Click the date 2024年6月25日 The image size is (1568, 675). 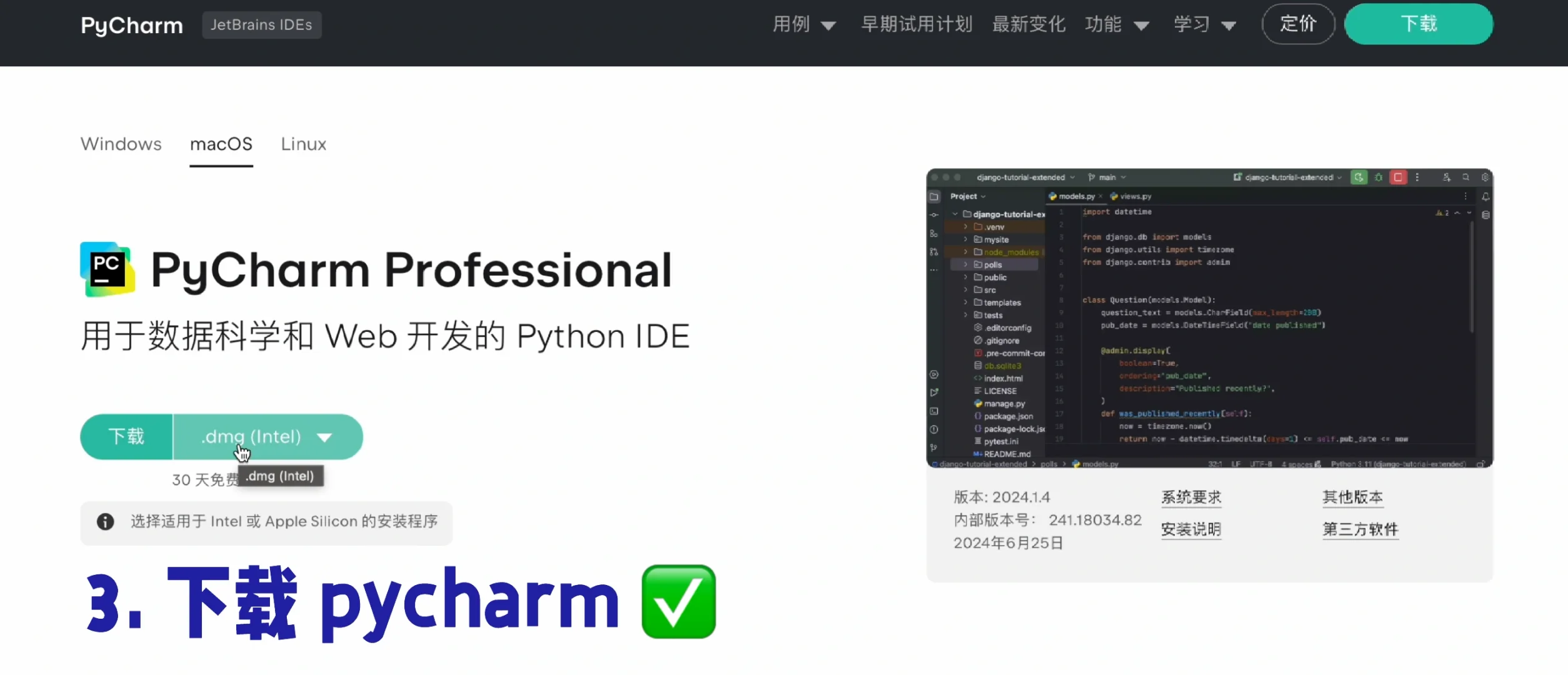(1008, 542)
